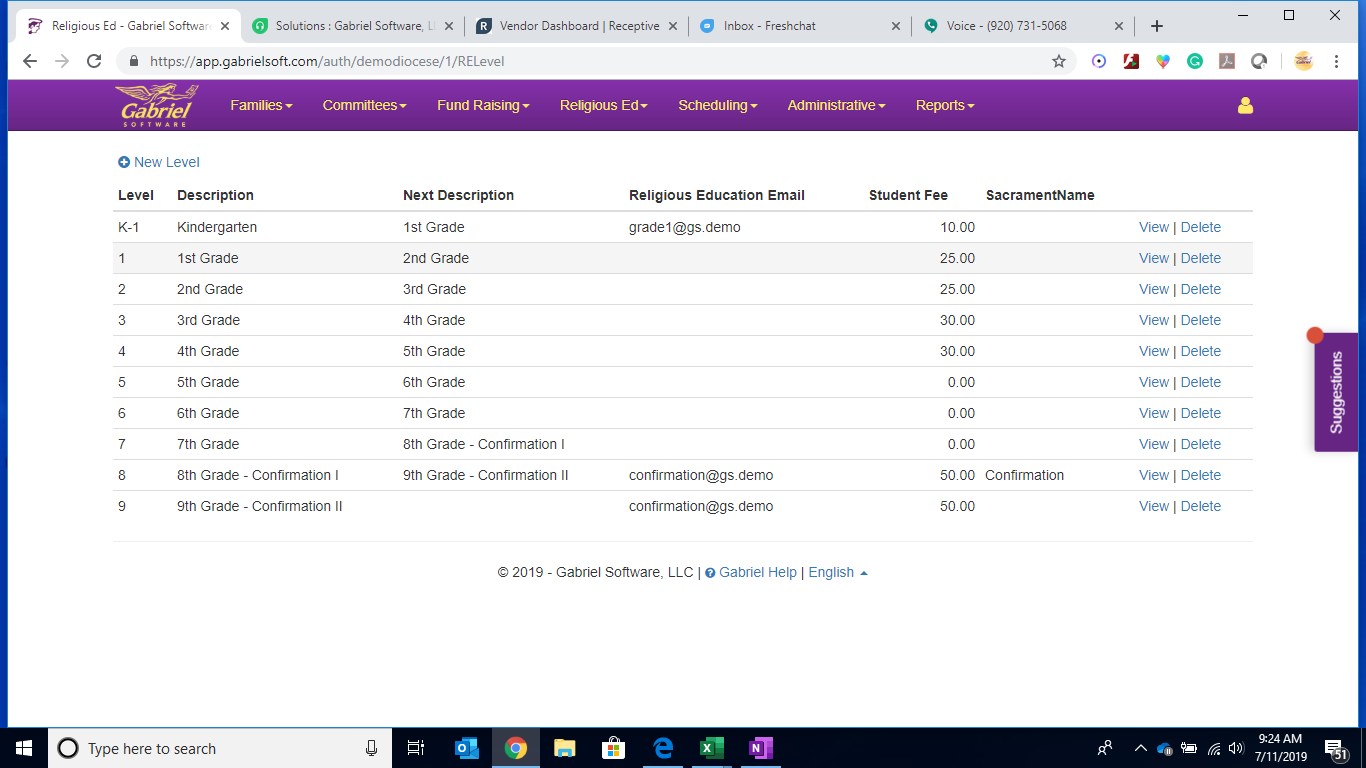
Task: Launch Outlook from taskbar
Action: [x=467, y=748]
